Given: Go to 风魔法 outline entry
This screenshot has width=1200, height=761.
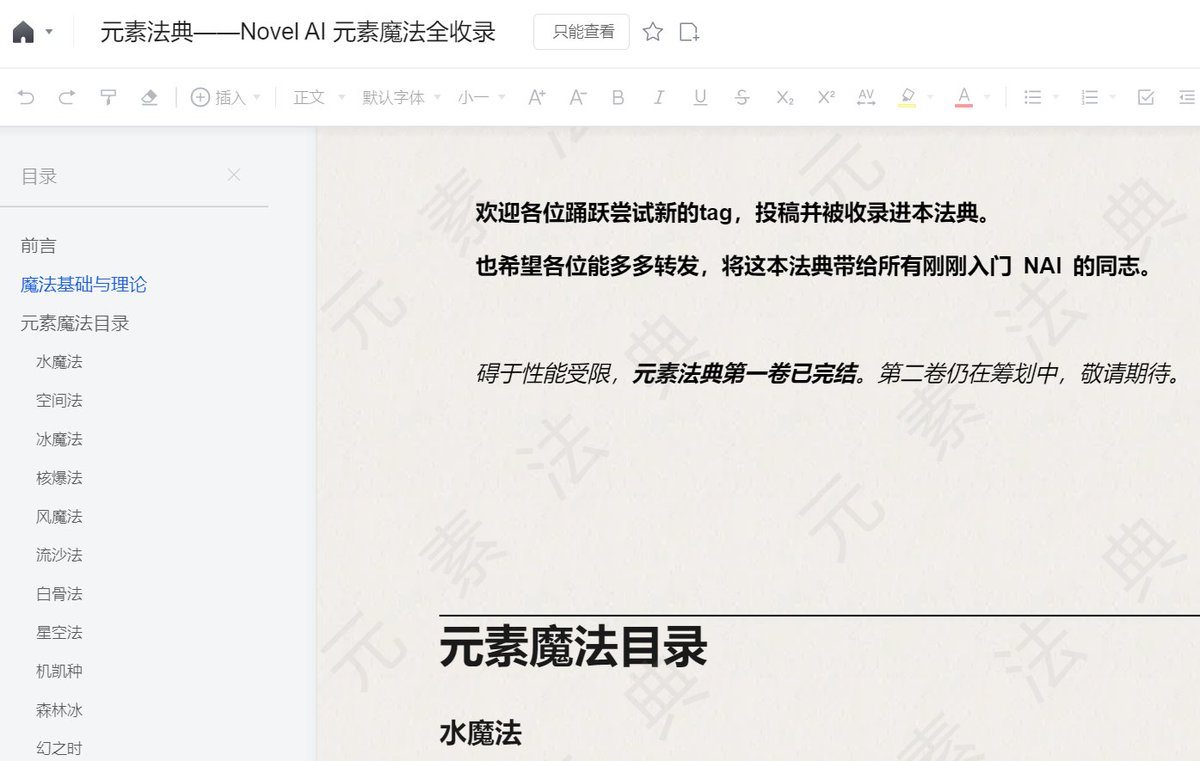Looking at the screenshot, I should tap(59, 516).
